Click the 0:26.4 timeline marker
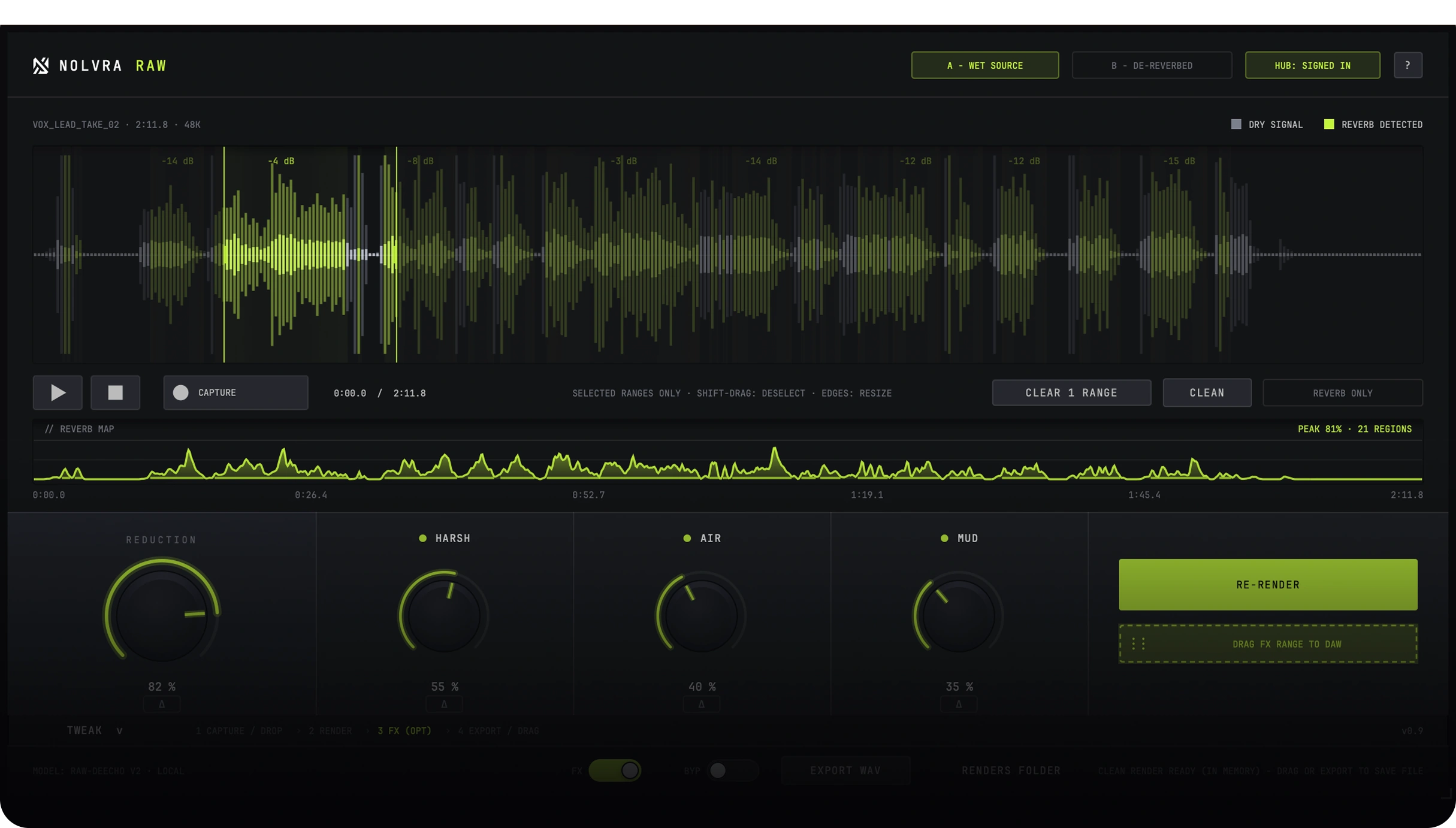This screenshot has height=828, width=1456. pos(311,495)
